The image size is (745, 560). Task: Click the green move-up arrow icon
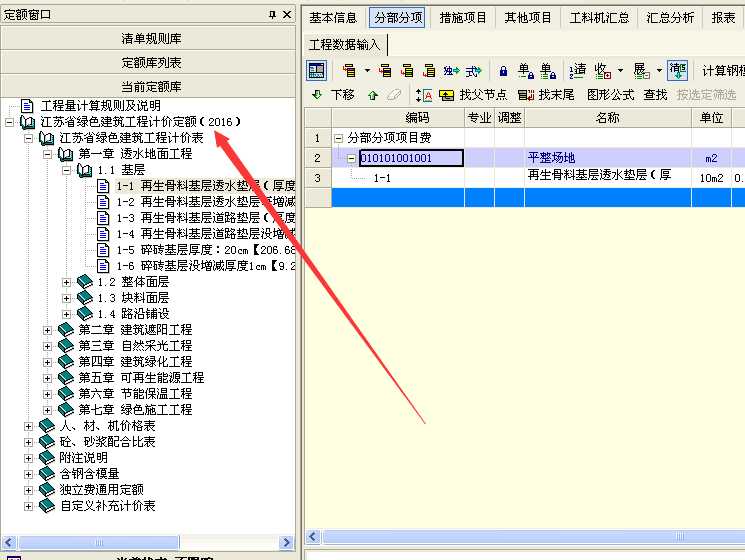372,95
